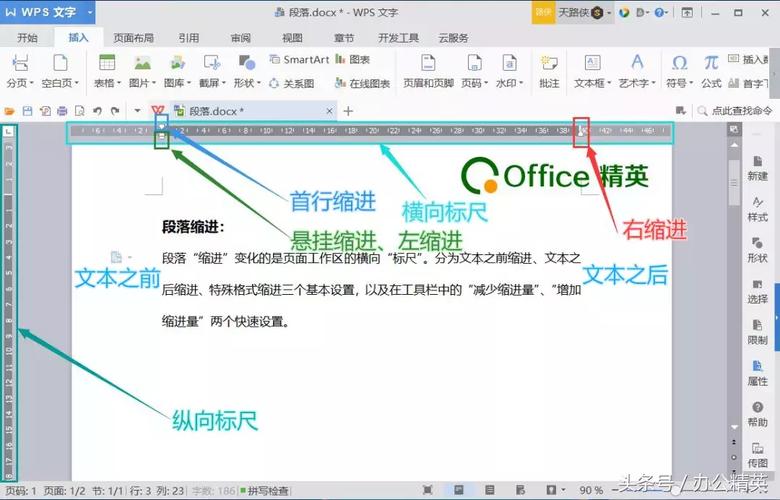This screenshot has height=500, width=780.
Task: Insert a page break with 分页
Action: (20, 71)
